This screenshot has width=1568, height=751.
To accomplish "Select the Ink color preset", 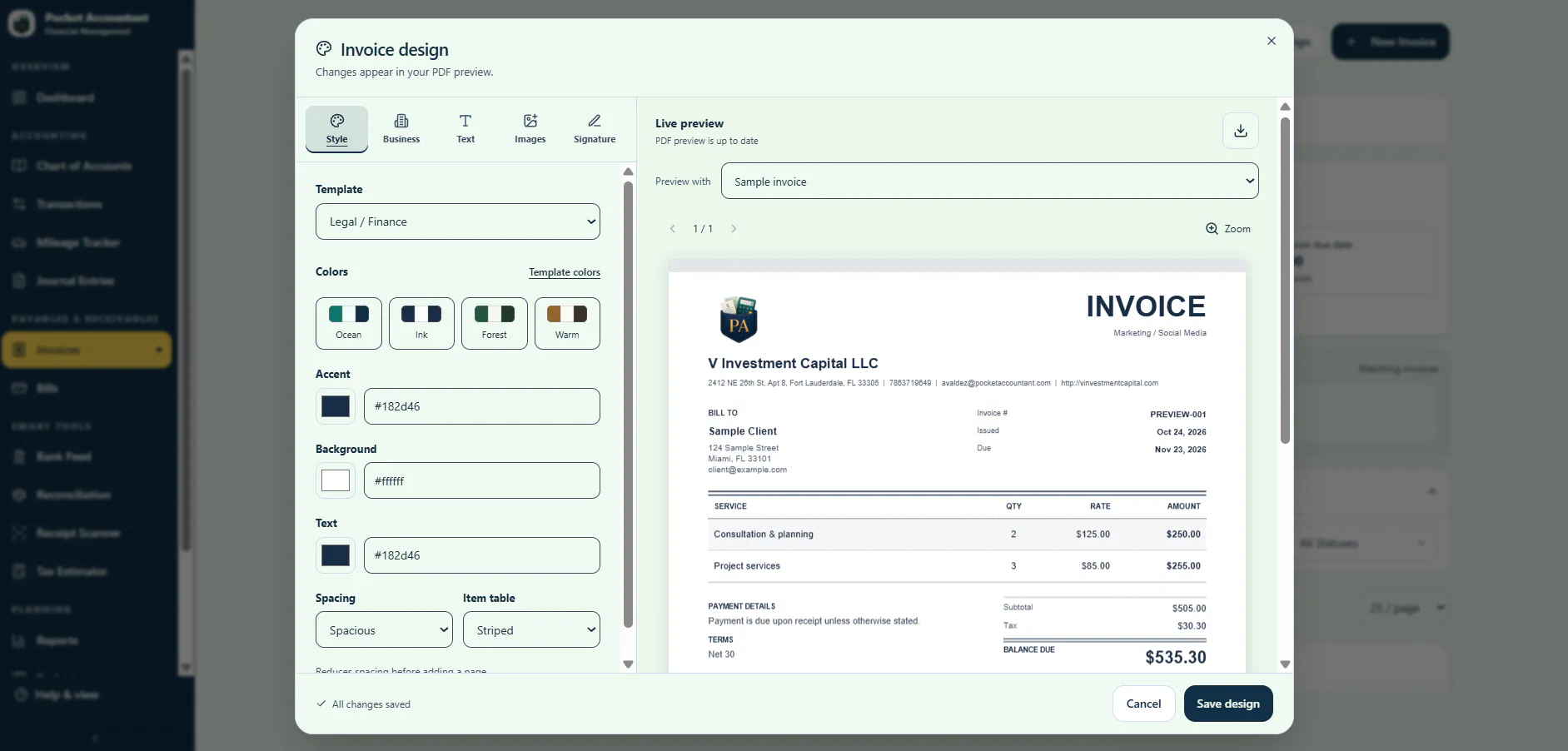I will tap(421, 323).
